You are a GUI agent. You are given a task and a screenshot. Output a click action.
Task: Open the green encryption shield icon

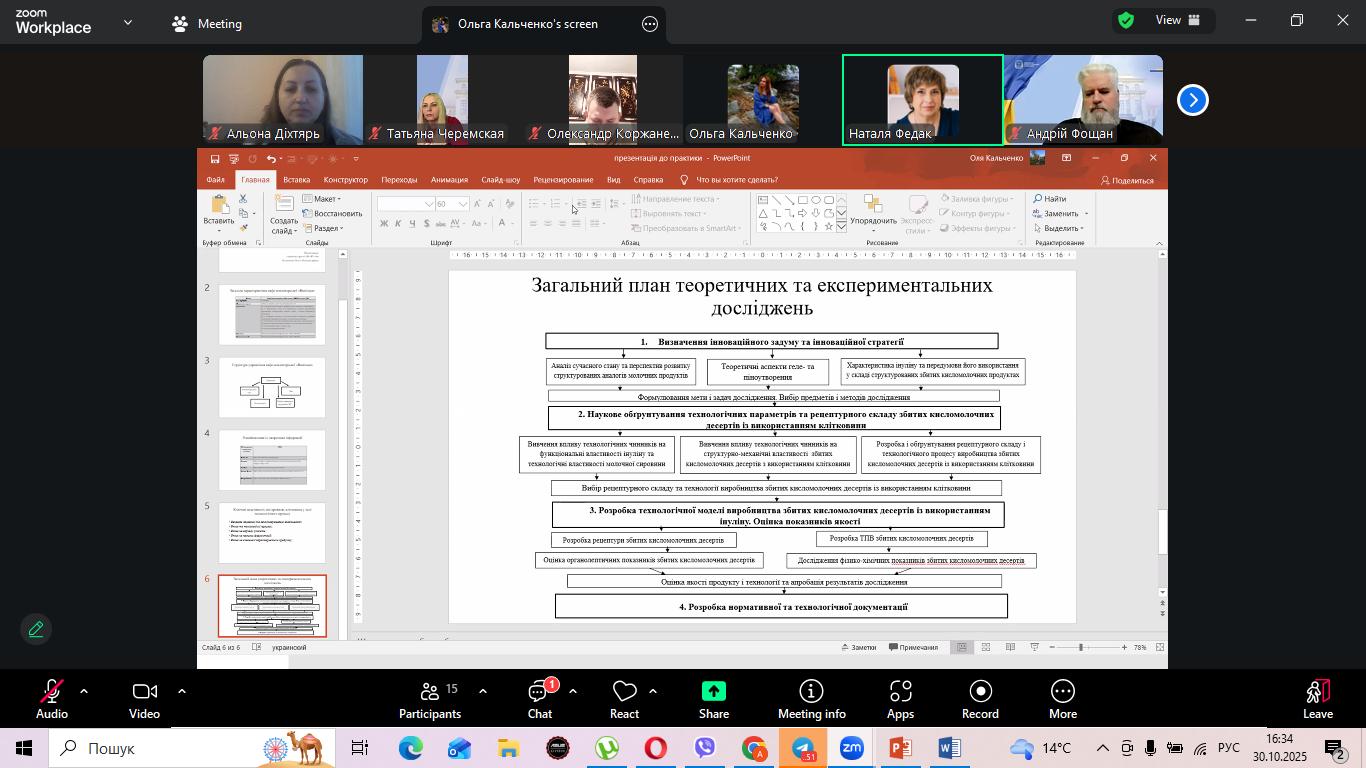click(1126, 20)
